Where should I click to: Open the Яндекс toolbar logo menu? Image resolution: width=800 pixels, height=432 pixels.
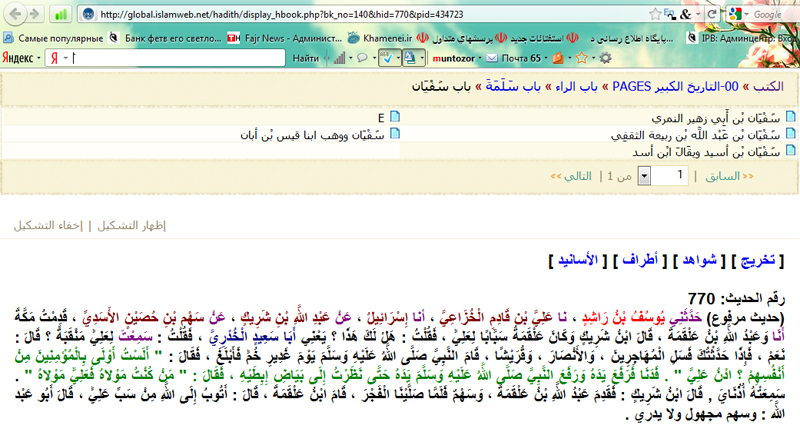tap(21, 58)
